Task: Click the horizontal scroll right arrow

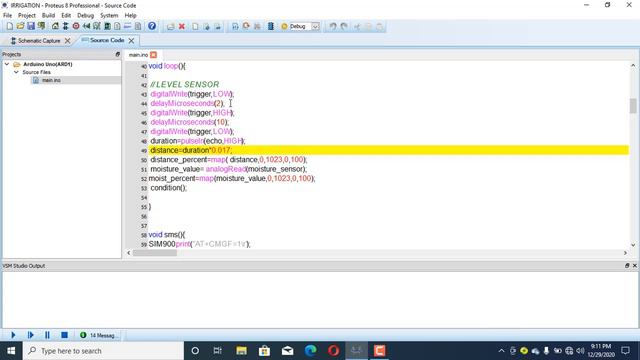Action: pyautogui.click(x=625, y=253)
